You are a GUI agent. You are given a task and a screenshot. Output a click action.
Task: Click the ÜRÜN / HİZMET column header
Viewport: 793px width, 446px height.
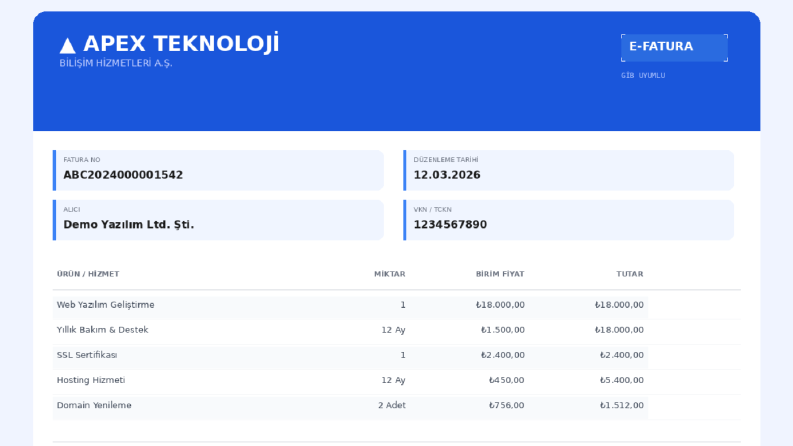pyautogui.click(x=88, y=274)
